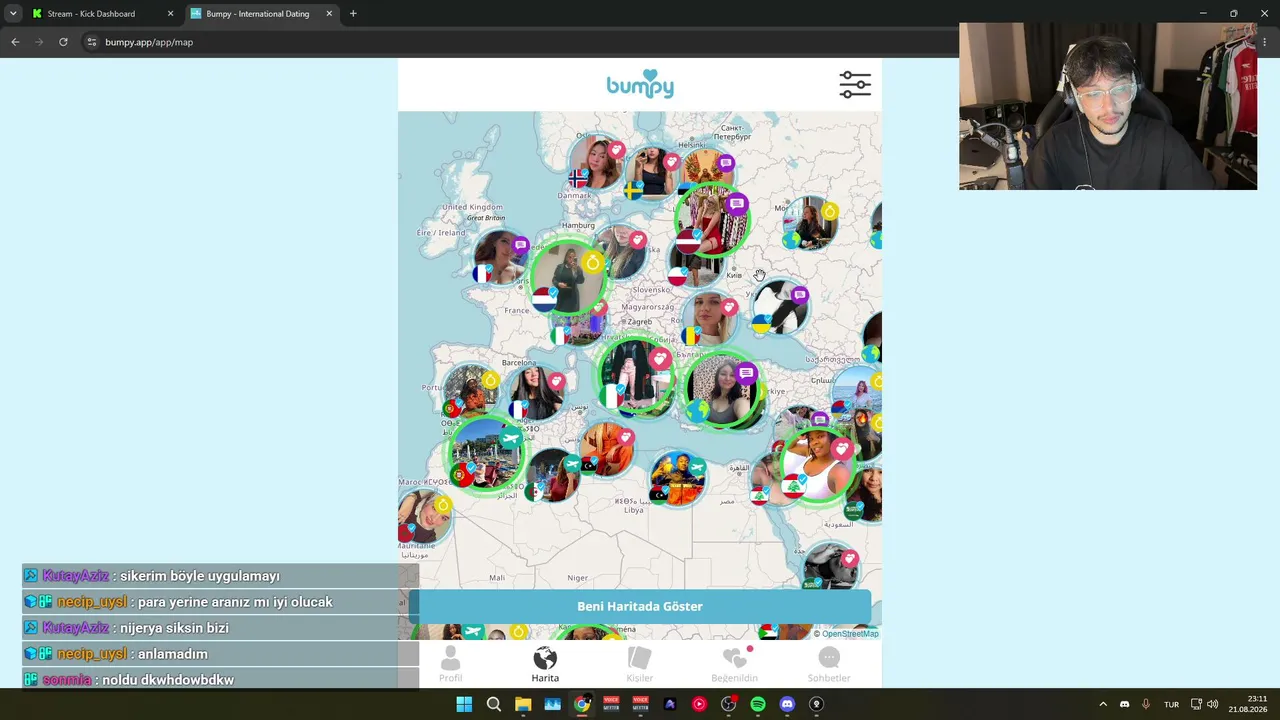Open the volume control in system tray

1213,704
